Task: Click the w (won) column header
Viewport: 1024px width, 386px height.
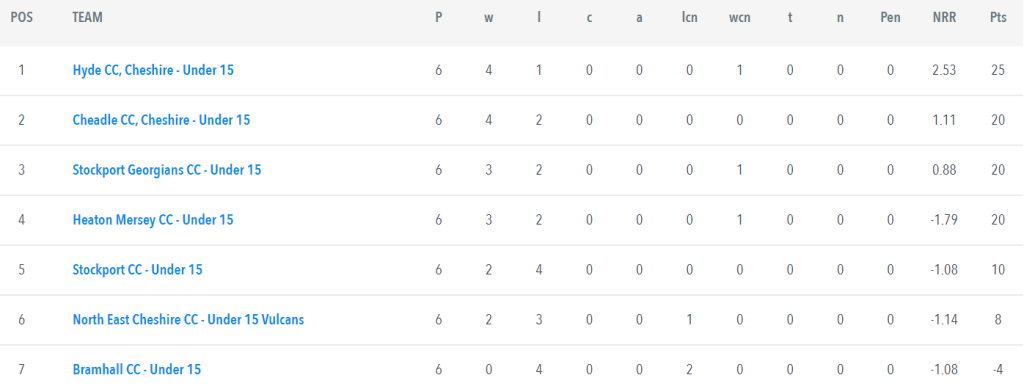Action: click(488, 18)
